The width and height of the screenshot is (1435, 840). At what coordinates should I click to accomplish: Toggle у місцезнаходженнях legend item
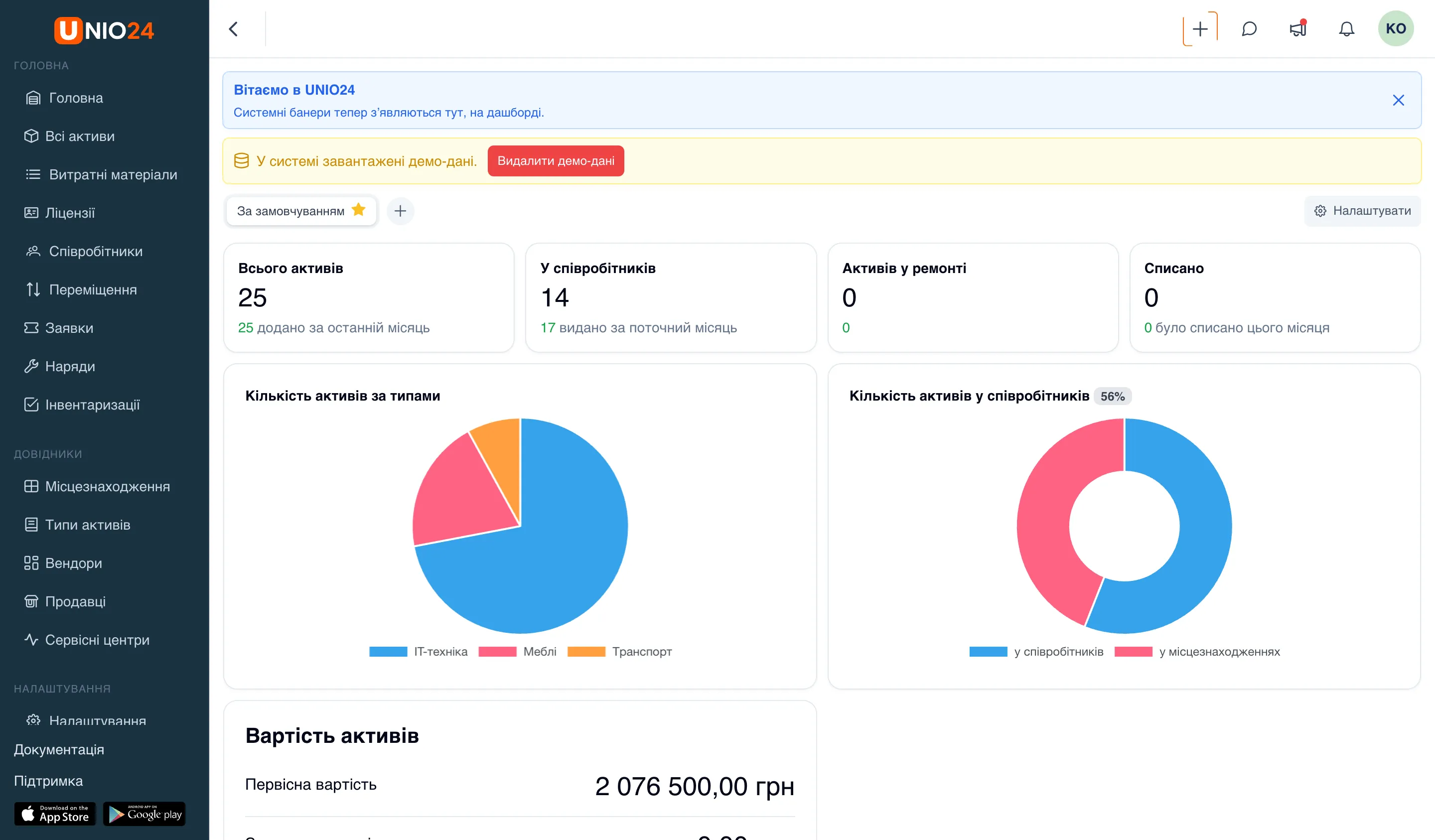[1197, 652]
